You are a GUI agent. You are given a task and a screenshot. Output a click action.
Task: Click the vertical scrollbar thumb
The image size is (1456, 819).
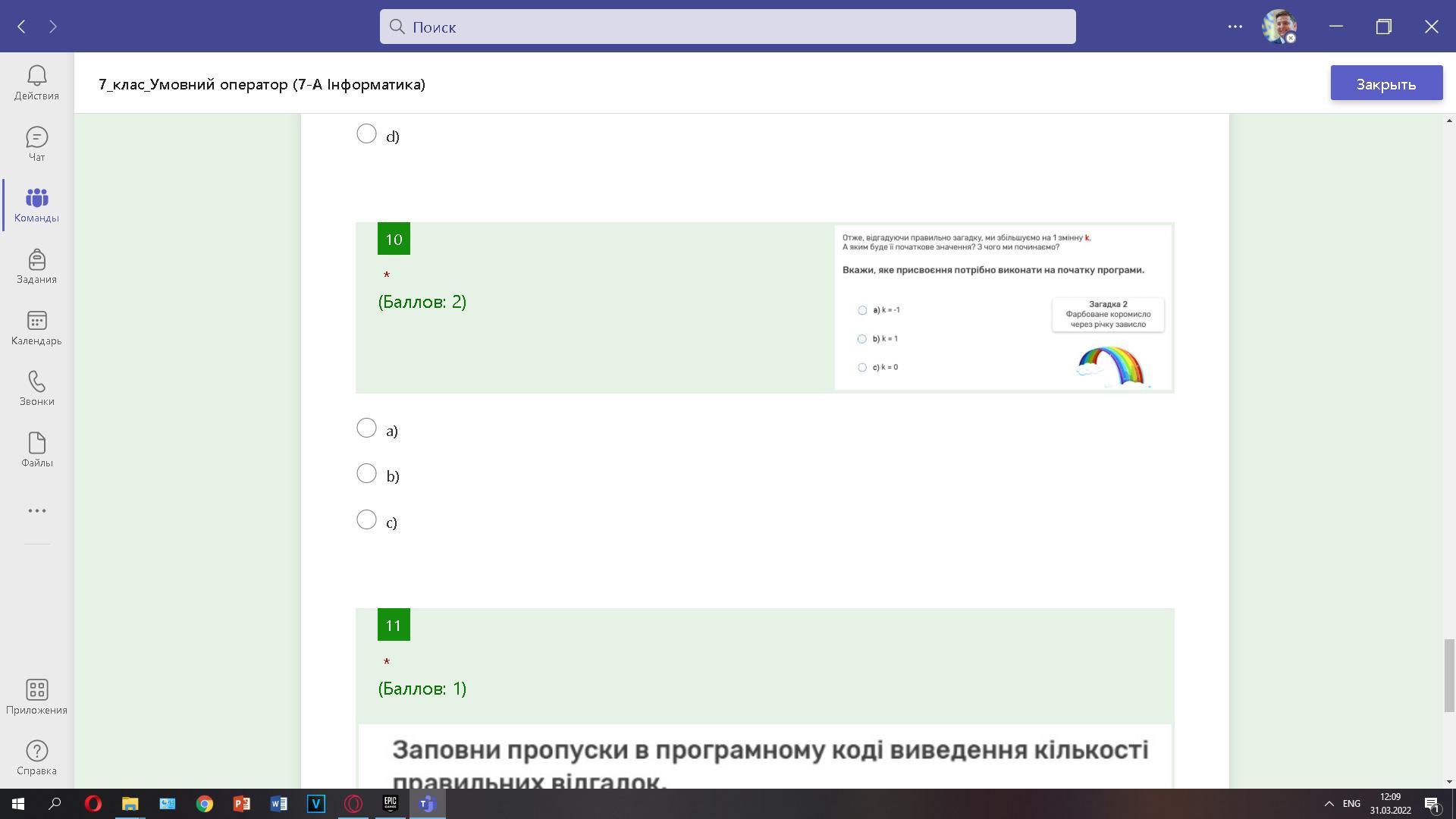pos(1448,675)
